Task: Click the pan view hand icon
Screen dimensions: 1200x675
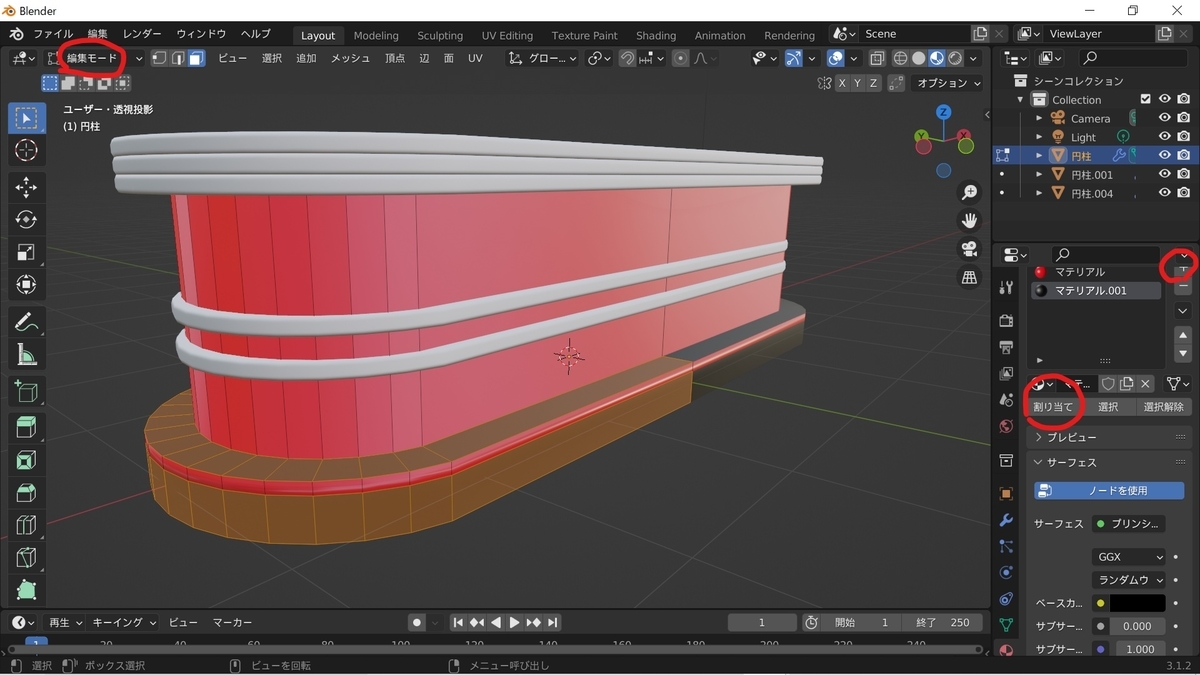Action: pyautogui.click(x=969, y=220)
